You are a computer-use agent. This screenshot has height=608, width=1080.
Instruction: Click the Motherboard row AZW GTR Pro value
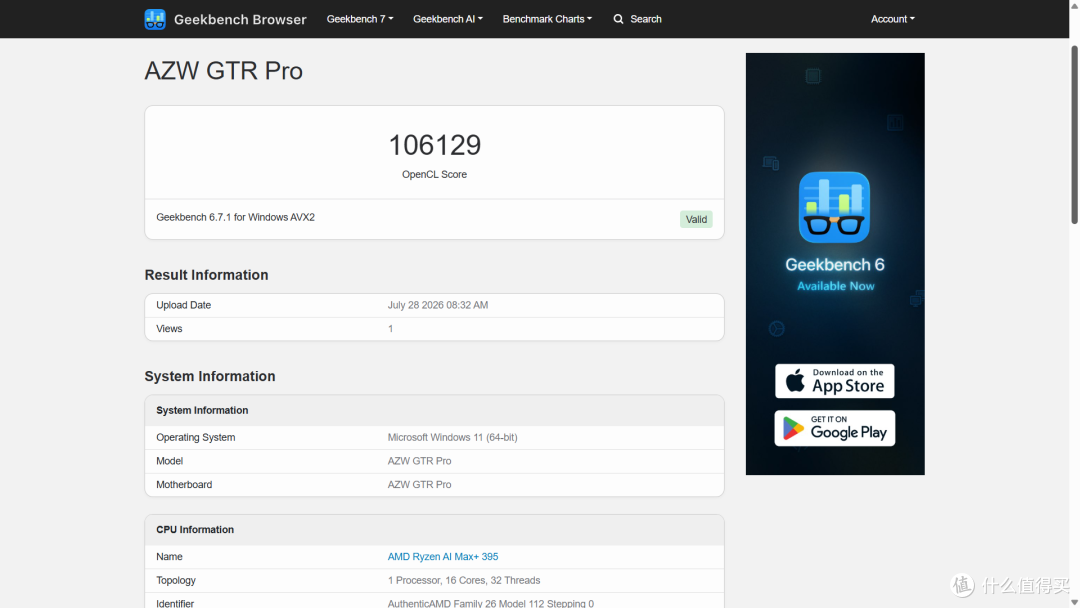[x=419, y=485]
